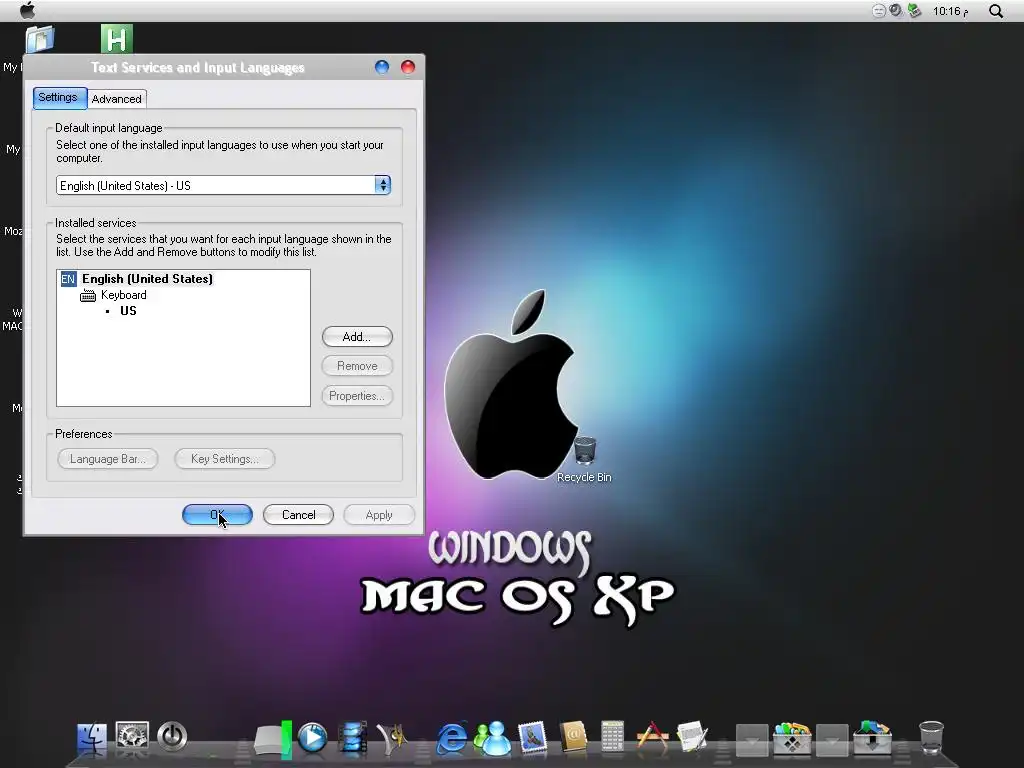Image resolution: width=1024 pixels, height=768 pixels.
Task: Select the US keyboard layout entry
Action: [128, 311]
